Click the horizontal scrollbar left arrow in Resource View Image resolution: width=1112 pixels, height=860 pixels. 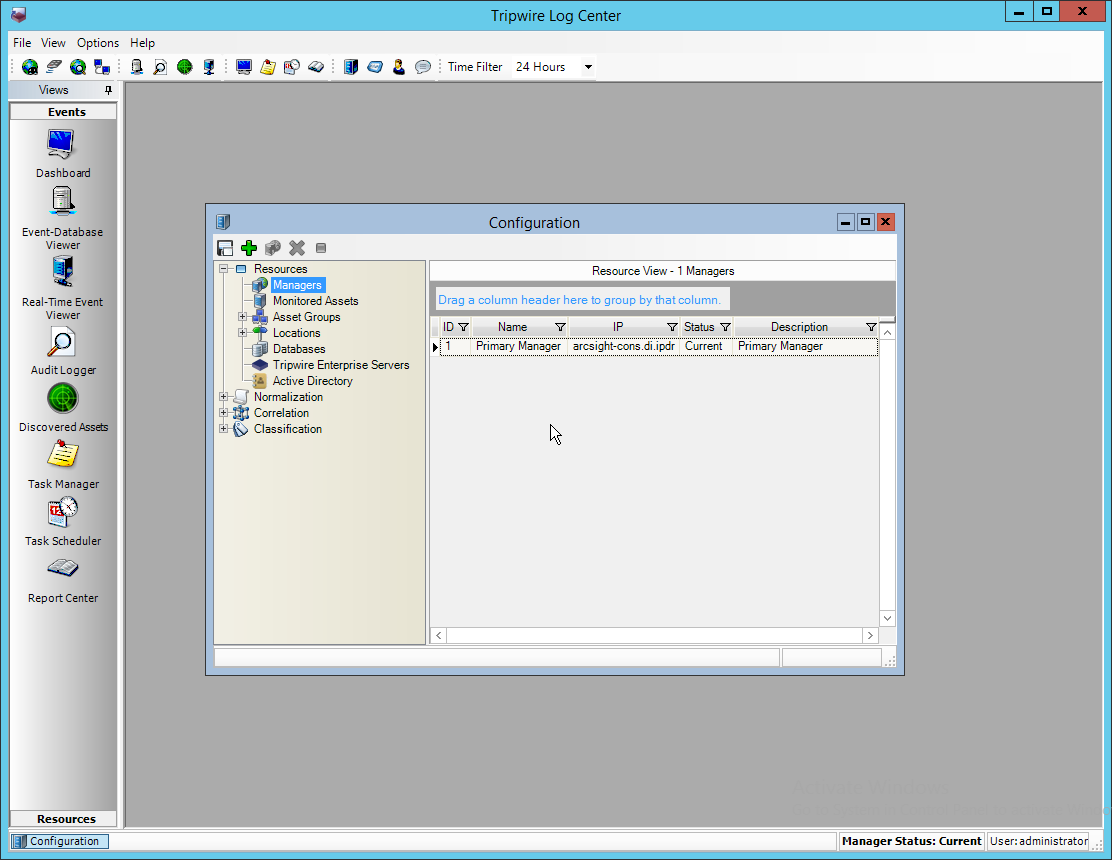(439, 635)
